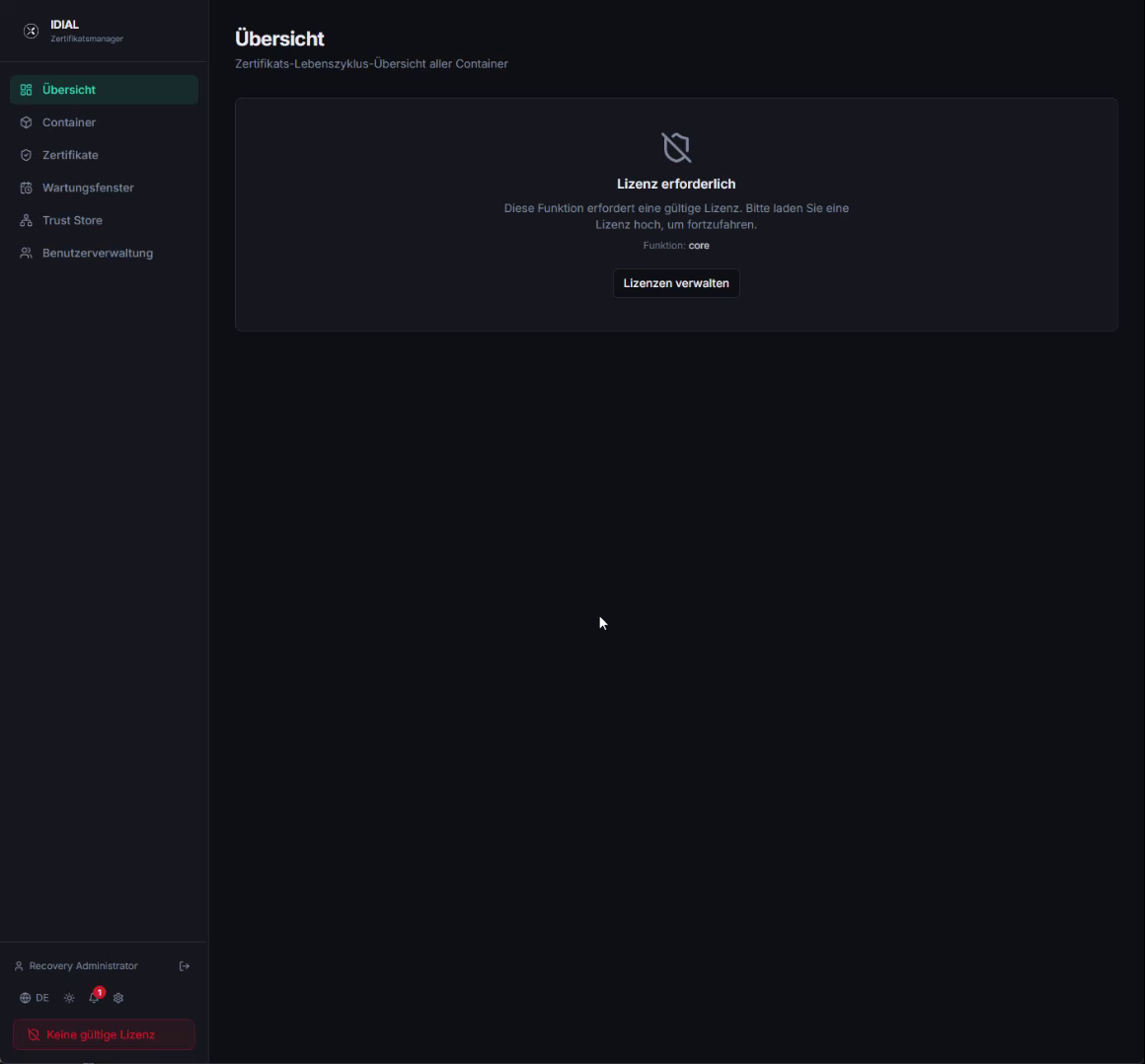
Task: Open Benutzerverwaltung page
Action: click(x=104, y=254)
